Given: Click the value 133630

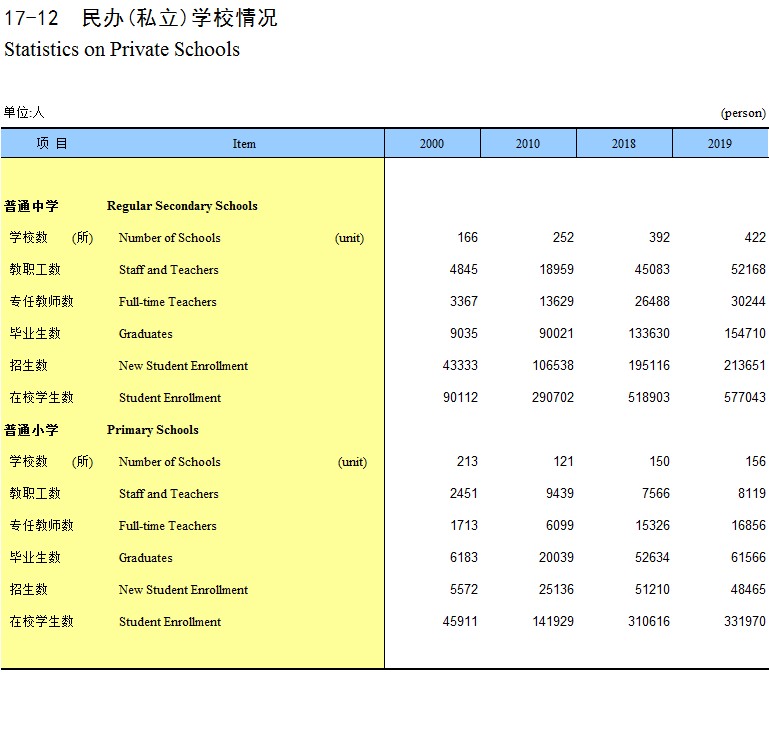Looking at the screenshot, I should pyautogui.click(x=649, y=334).
